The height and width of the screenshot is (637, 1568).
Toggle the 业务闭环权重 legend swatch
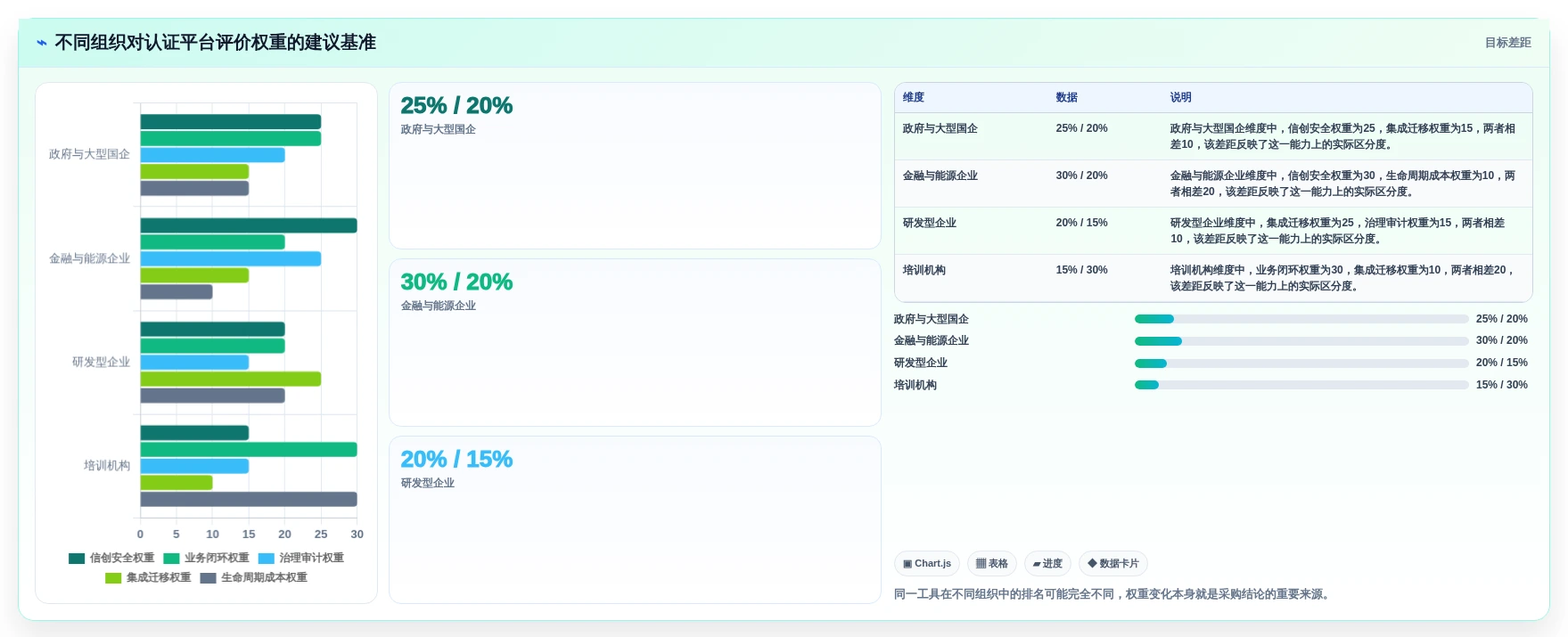pyautogui.click(x=171, y=558)
